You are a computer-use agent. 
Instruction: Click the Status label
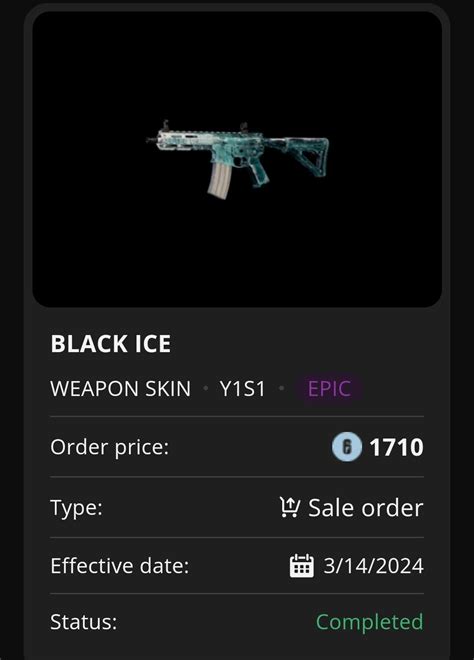(83, 622)
